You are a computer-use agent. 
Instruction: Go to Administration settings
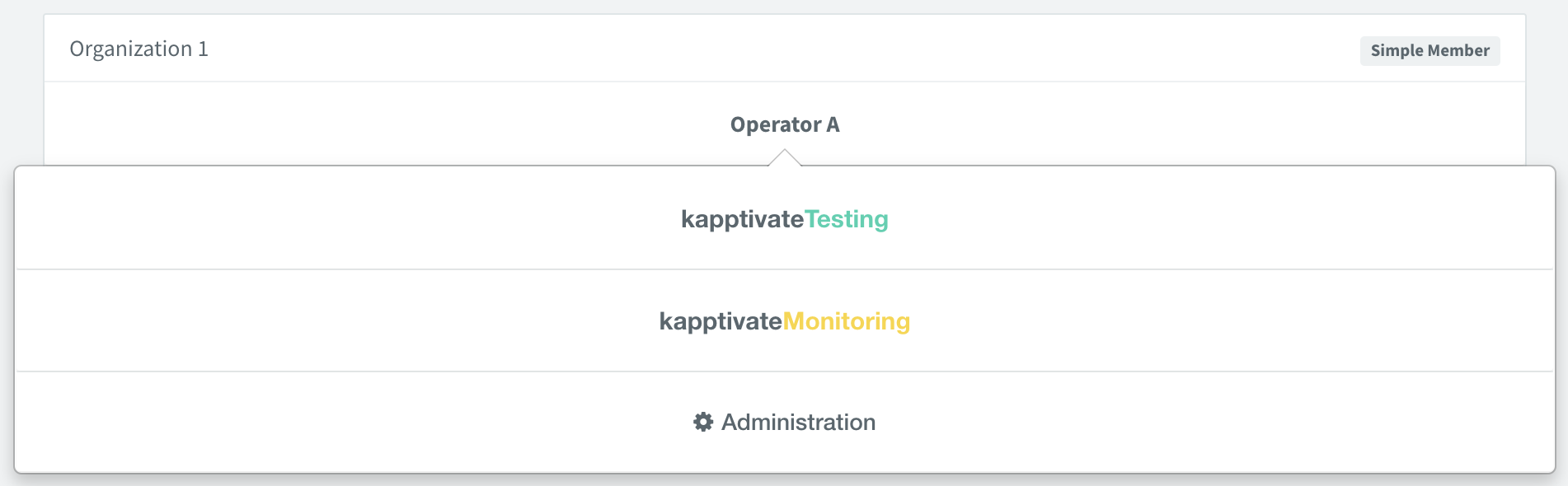click(x=798, y=422)
